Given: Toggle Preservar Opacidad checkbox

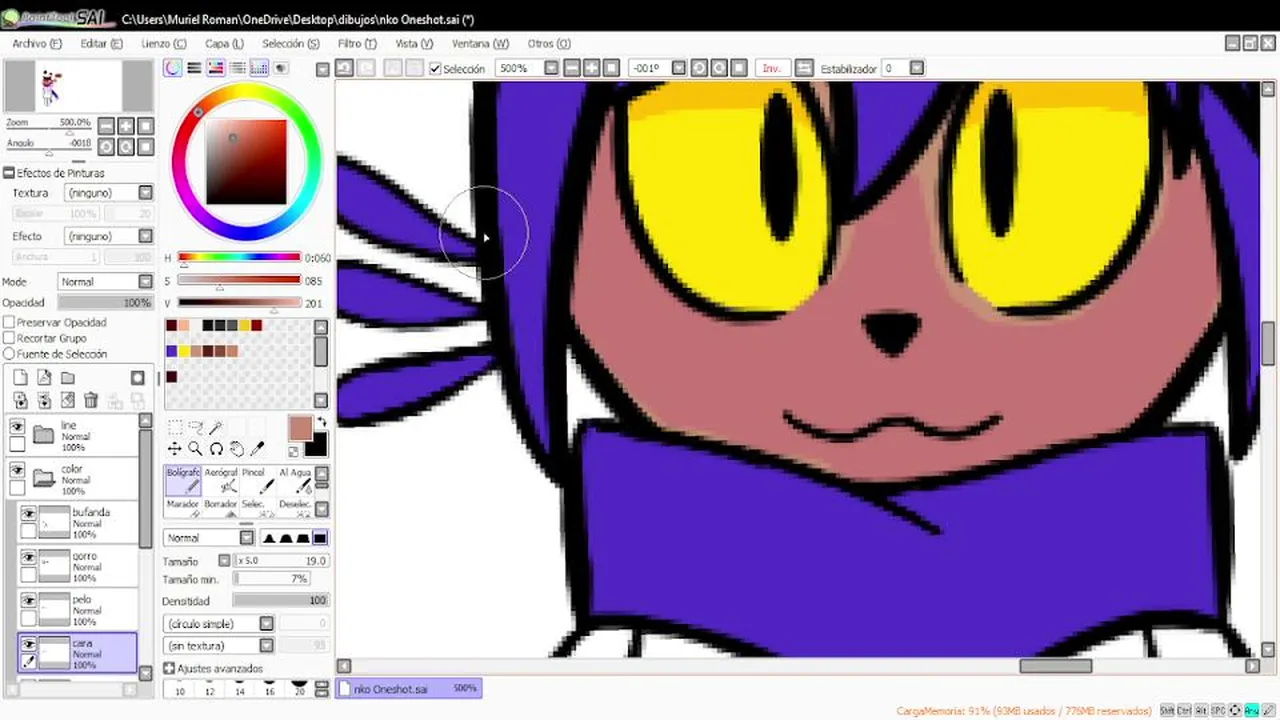Looking at the screenshot, I should (x=9, y=322).
